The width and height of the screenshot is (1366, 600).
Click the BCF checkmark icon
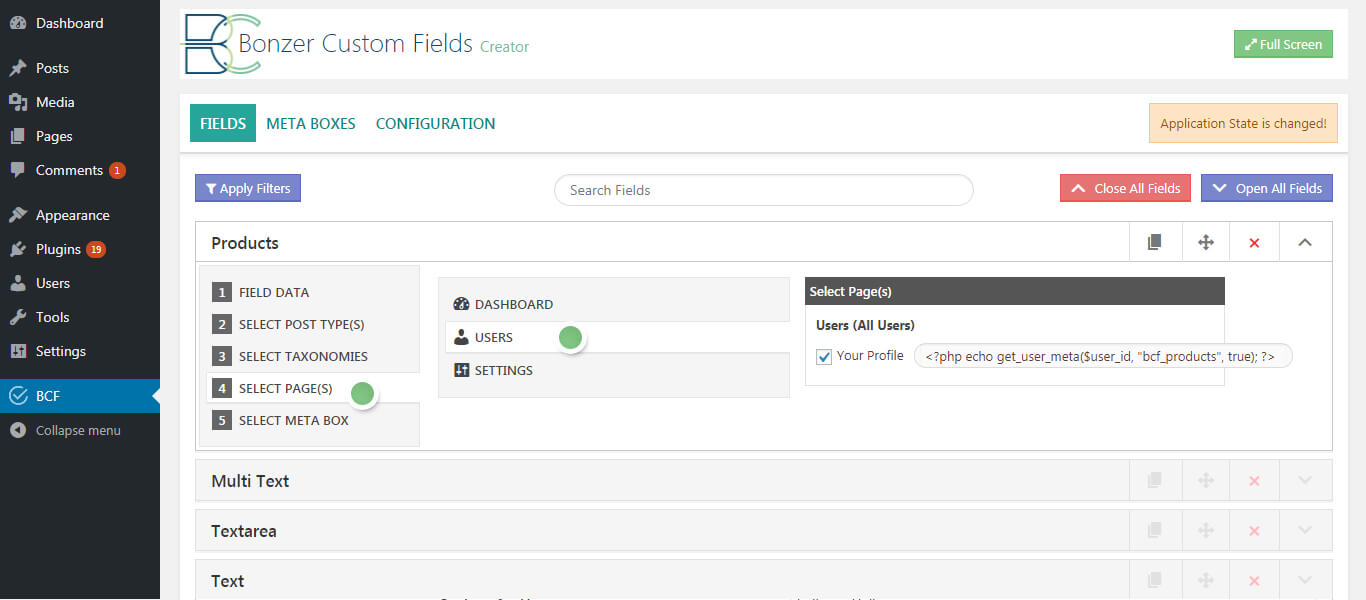pyautogui.click(x=18, y=396)
